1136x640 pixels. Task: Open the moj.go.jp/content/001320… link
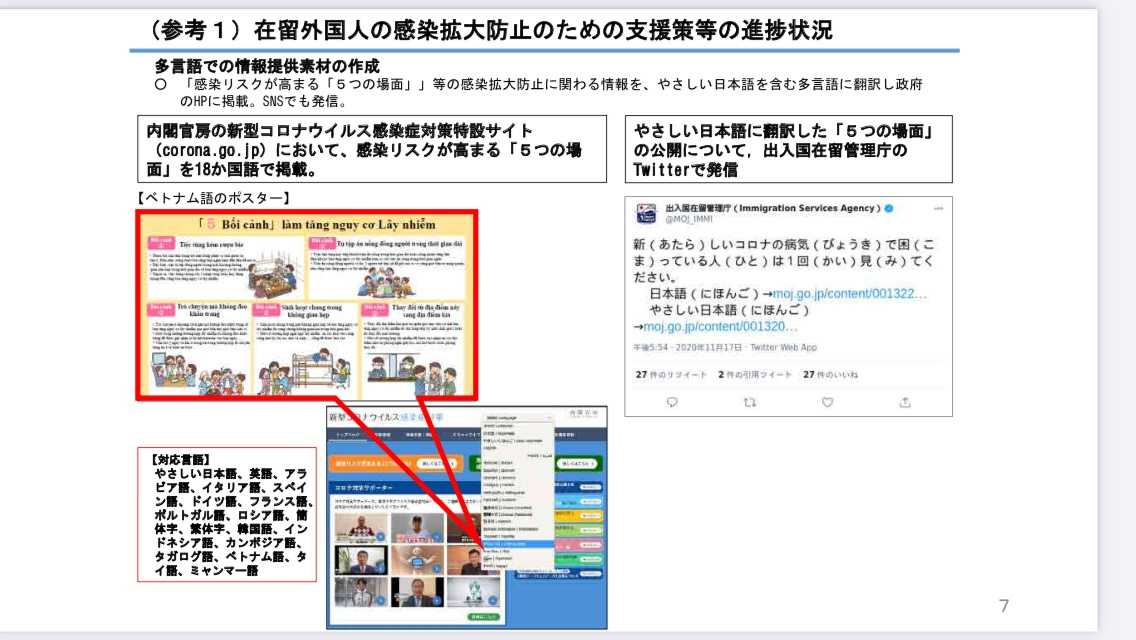click(720, 327)
